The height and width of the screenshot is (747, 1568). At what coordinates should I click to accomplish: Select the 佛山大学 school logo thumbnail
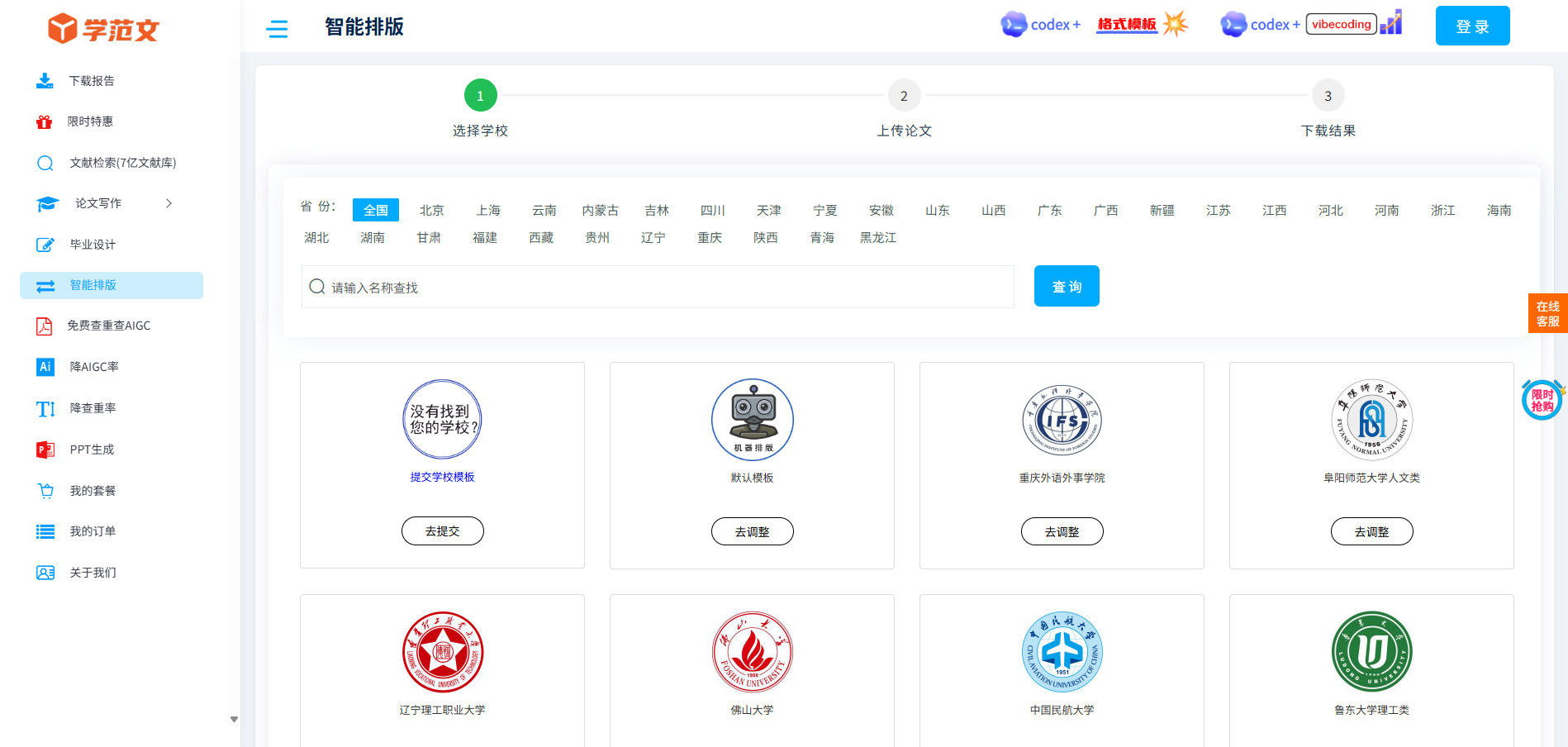[x=753, y=653]
